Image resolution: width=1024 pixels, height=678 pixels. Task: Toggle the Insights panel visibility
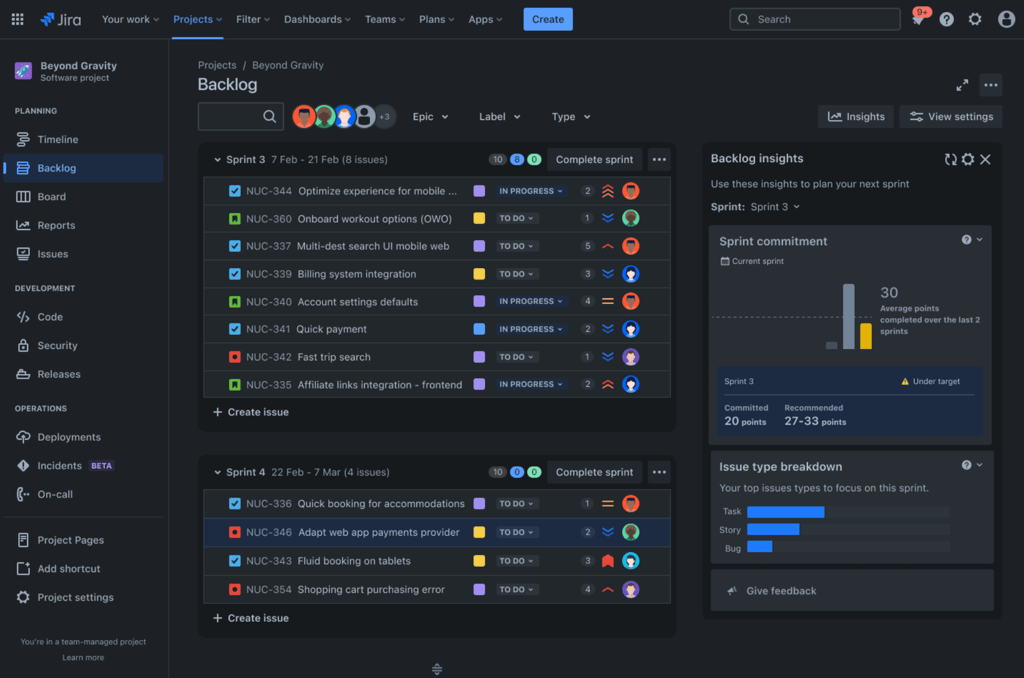[856, 116]
